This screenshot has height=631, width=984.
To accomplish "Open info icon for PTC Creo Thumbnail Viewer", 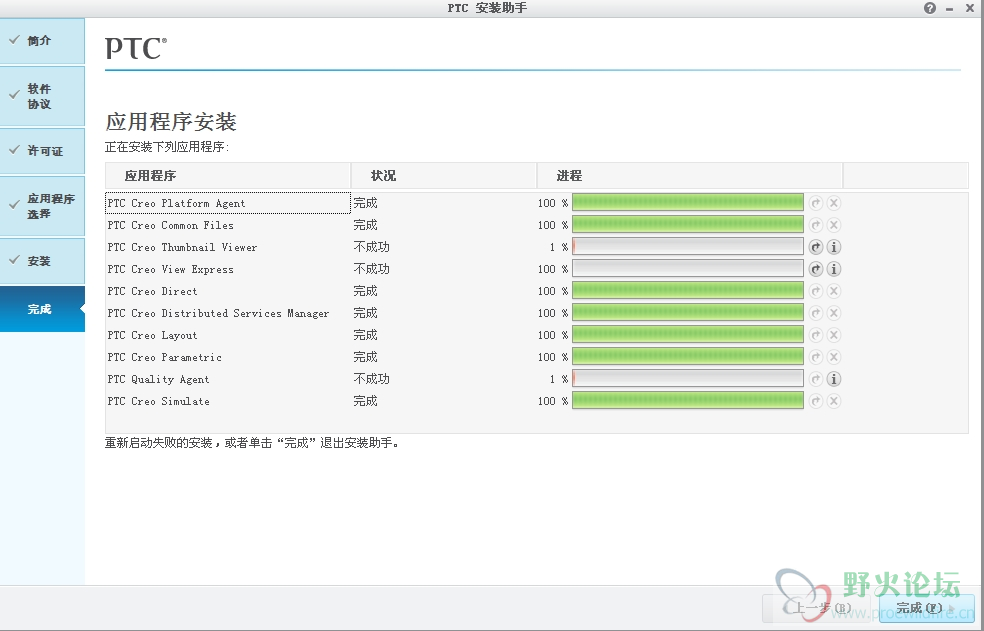I will (x=833, y=247).
